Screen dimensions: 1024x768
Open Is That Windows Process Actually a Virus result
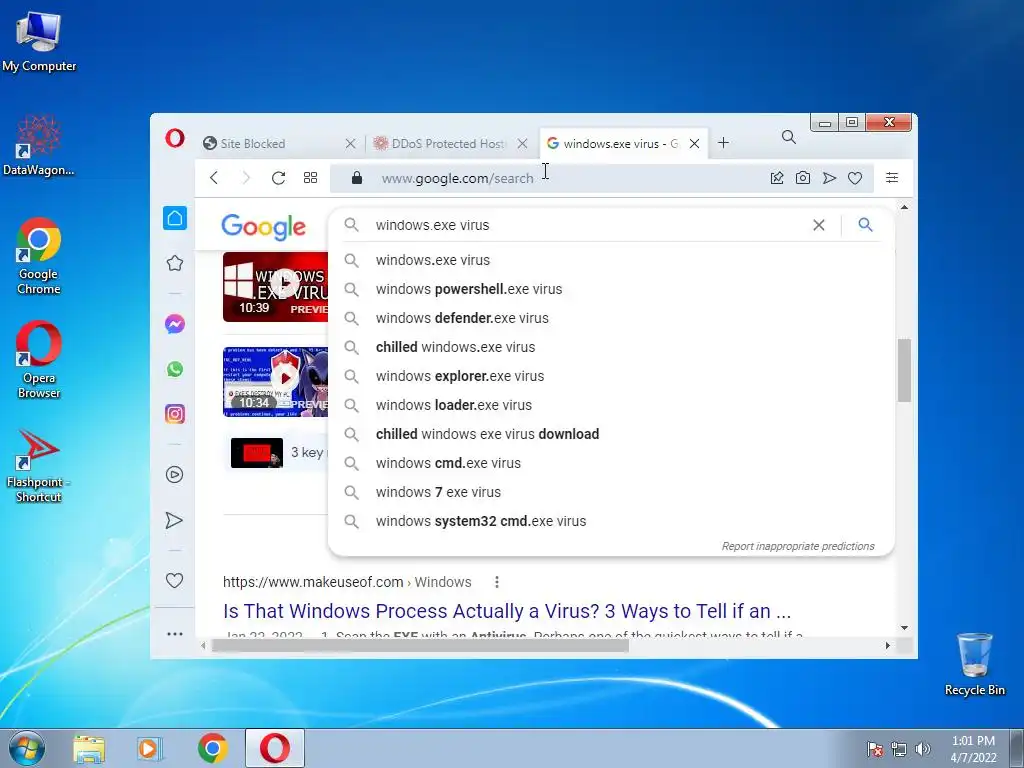(507, 611)
